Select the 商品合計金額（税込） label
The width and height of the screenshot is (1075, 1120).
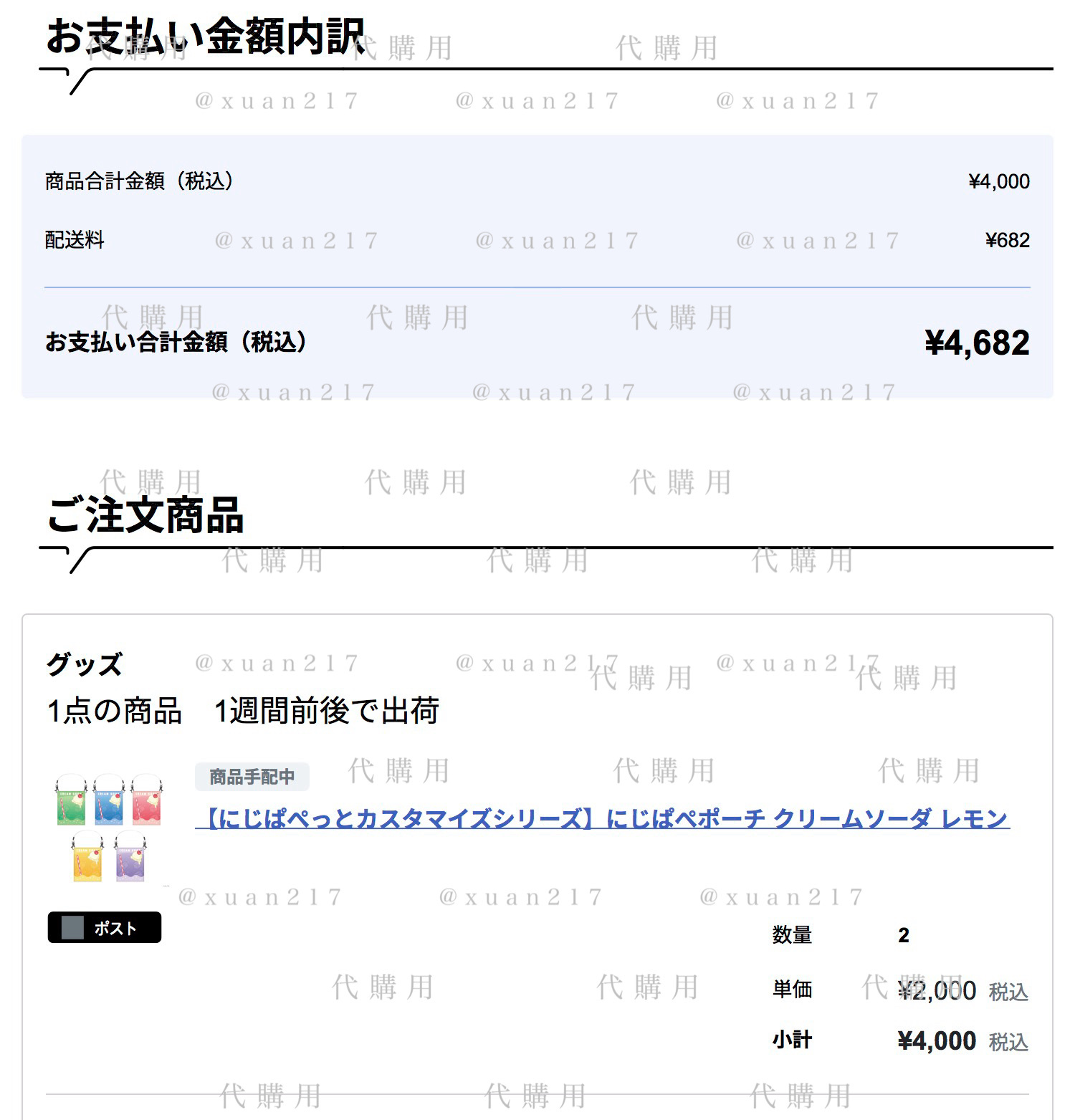click(140, 181)
